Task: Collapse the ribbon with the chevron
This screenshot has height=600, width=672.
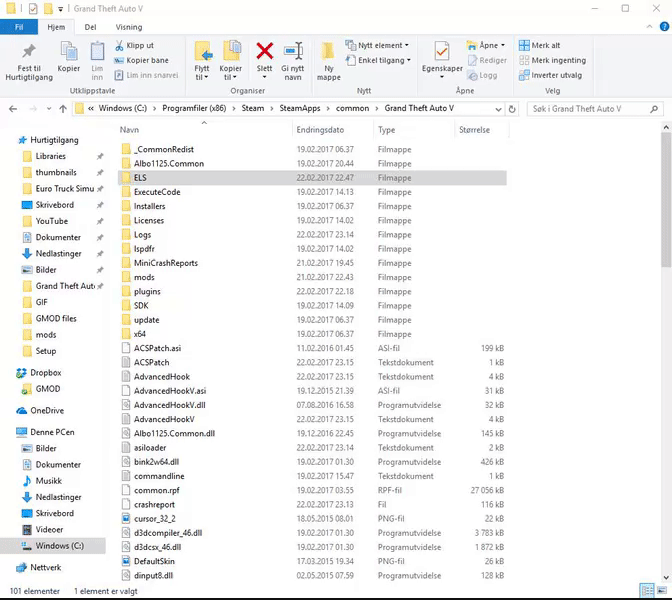Action: (x=649, y=27)
